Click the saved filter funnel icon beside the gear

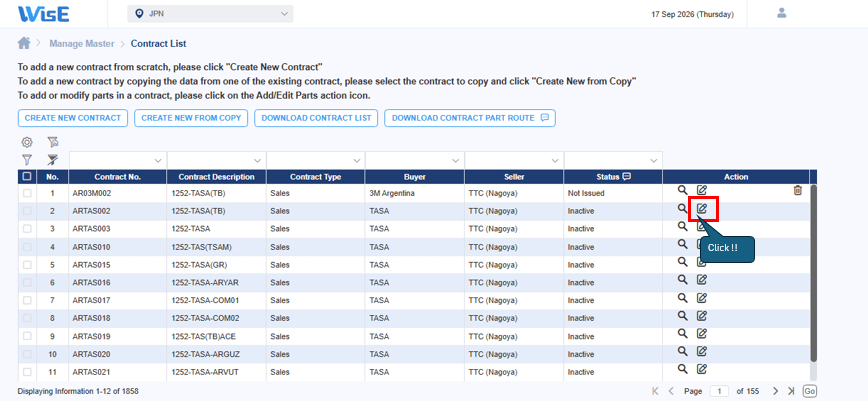pyautogui.click(x=53, y=142)
